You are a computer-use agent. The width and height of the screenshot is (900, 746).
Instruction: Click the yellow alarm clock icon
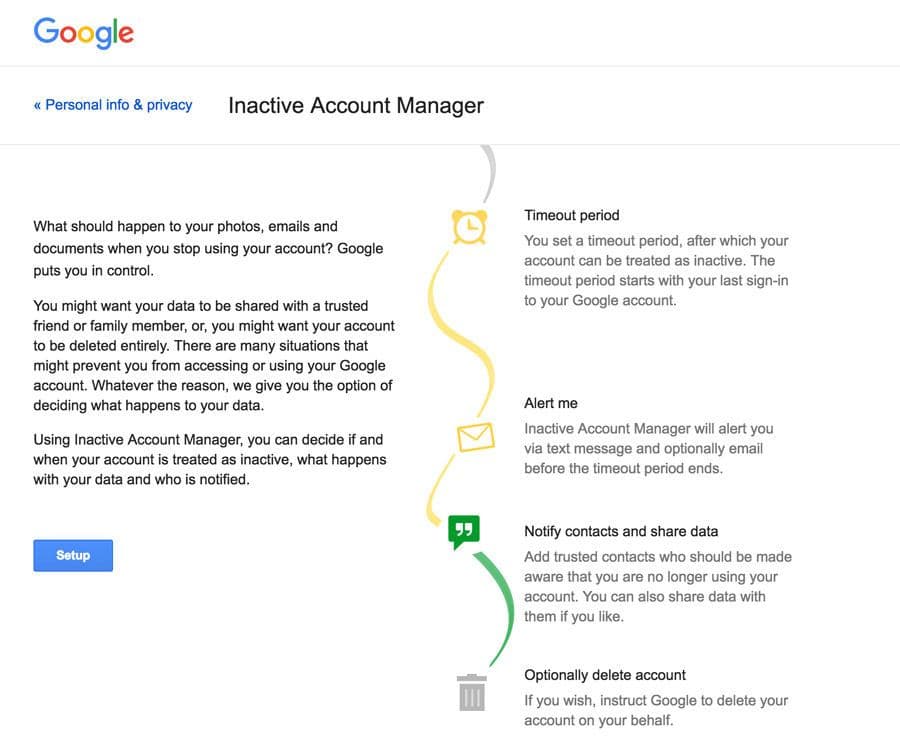(x=470, y=227)
